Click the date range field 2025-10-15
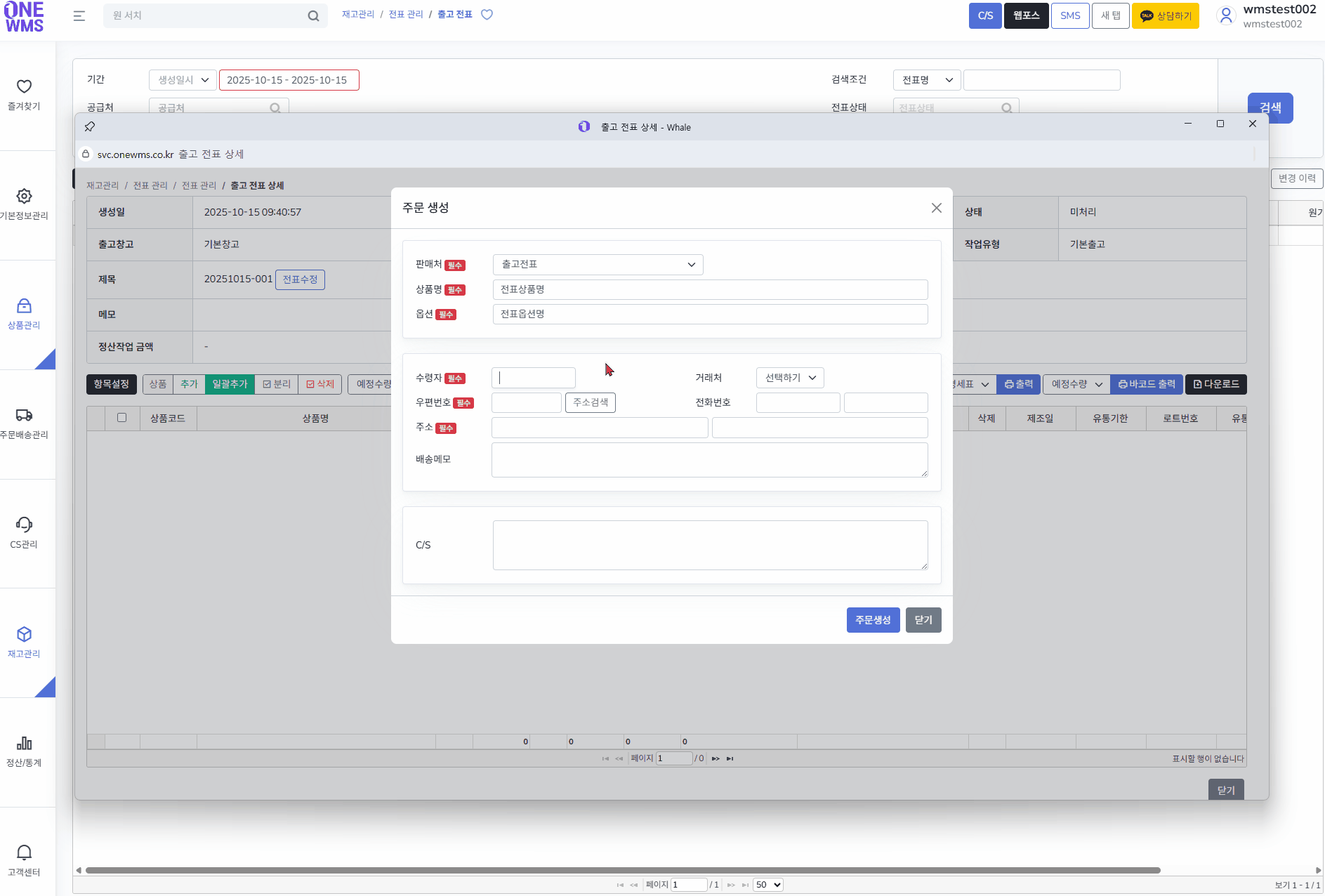Viewport: 1325px width, 896px height. pos(289,80)
